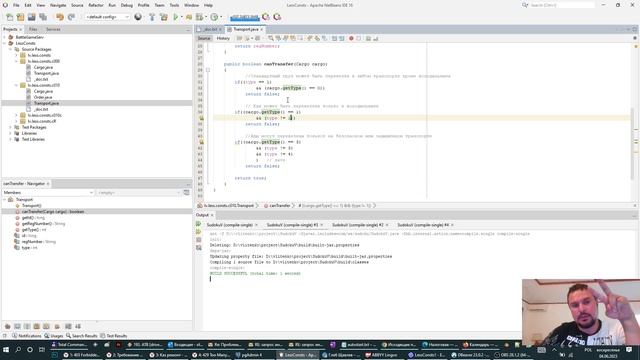Click the stop icon in Output sidebar
The height and width of the screenshot is (360, 640).
(199, 240)
